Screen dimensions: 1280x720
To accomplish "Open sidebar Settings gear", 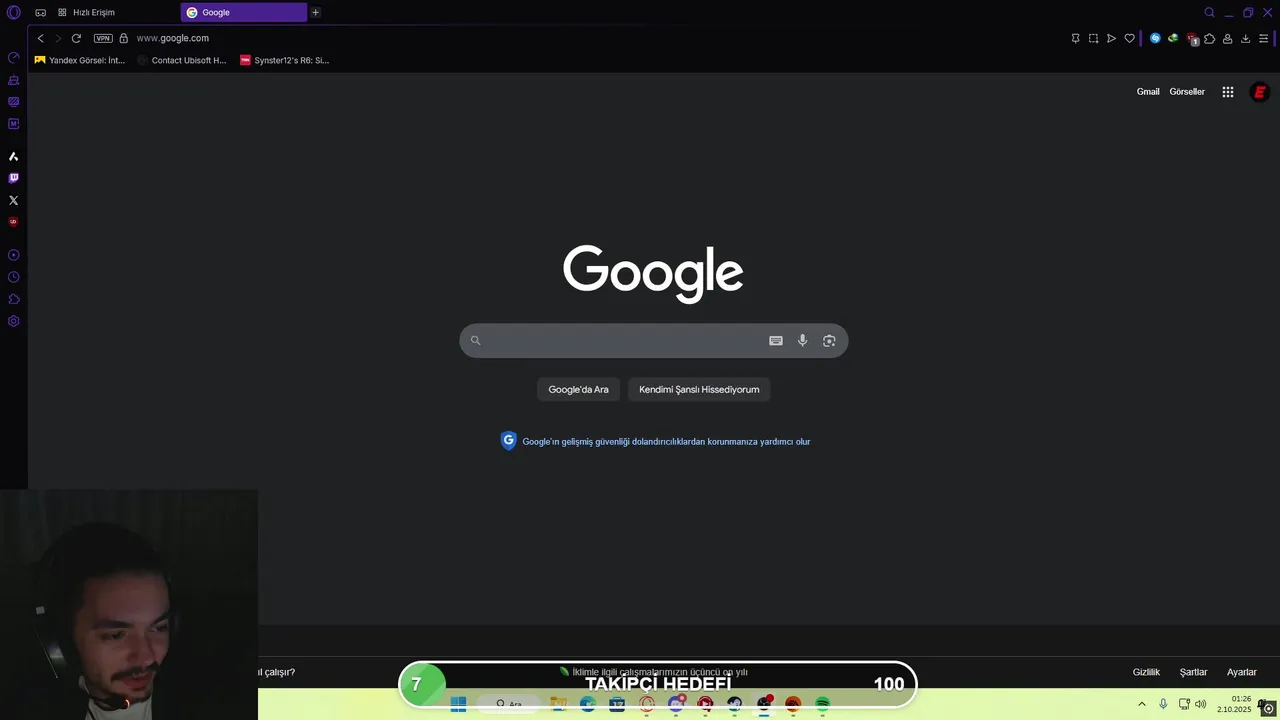I will [13, 321].
